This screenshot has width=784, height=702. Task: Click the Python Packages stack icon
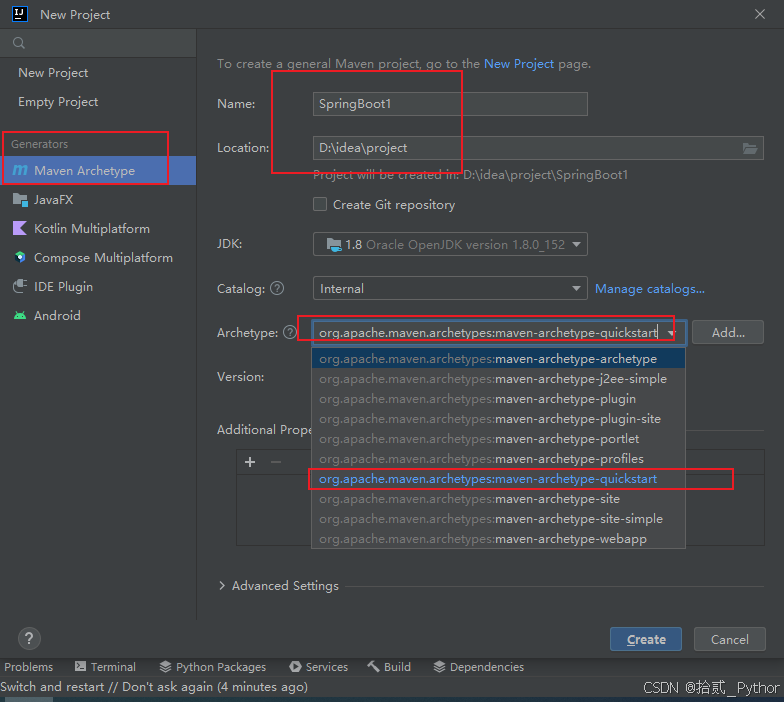[x=165, y=666]
